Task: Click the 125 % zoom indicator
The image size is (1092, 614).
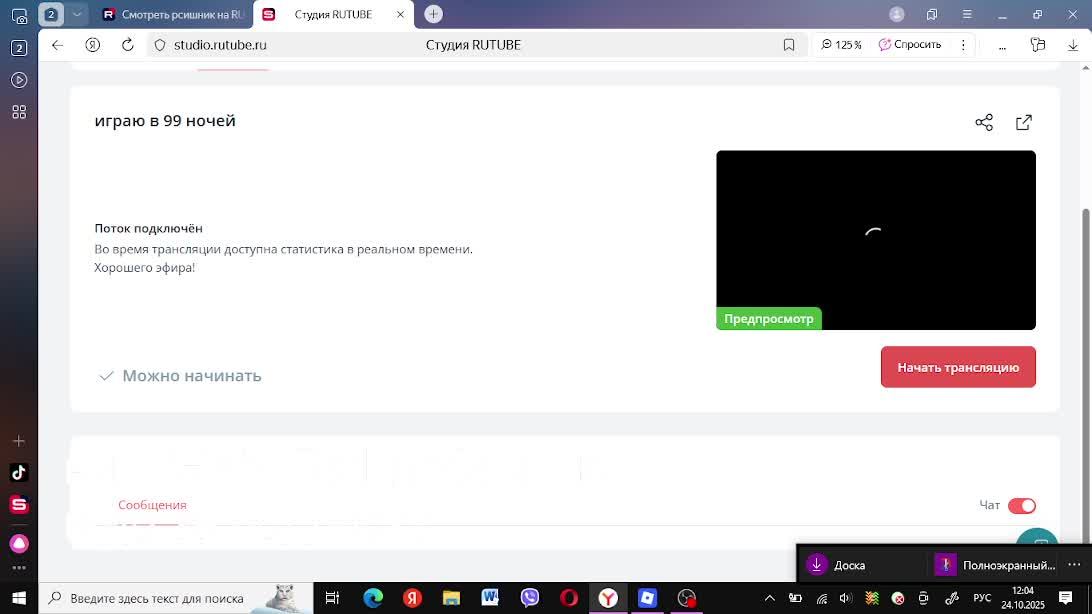Action: [841, 45]
